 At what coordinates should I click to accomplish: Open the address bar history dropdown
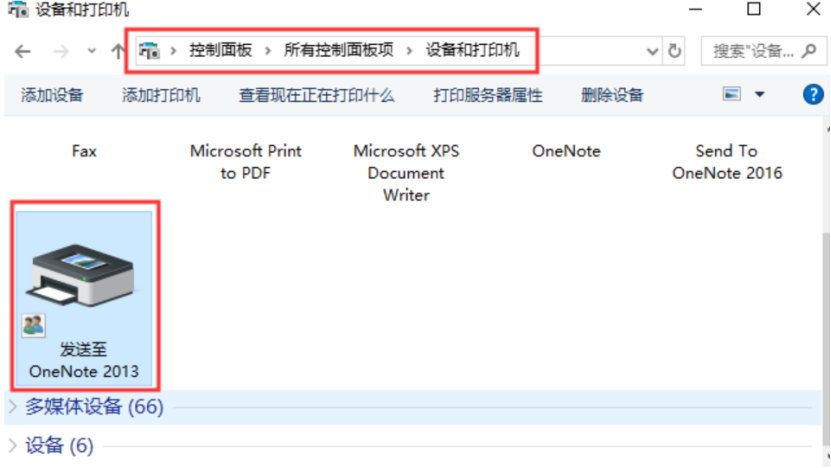click(653, 50)
